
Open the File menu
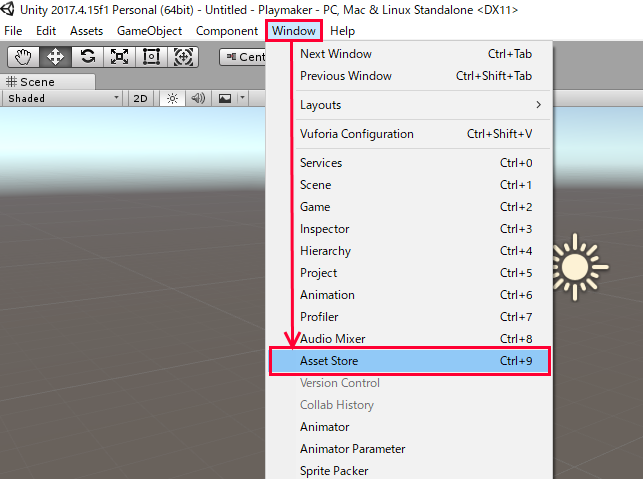pyautogui.click(x=13, y=31)
